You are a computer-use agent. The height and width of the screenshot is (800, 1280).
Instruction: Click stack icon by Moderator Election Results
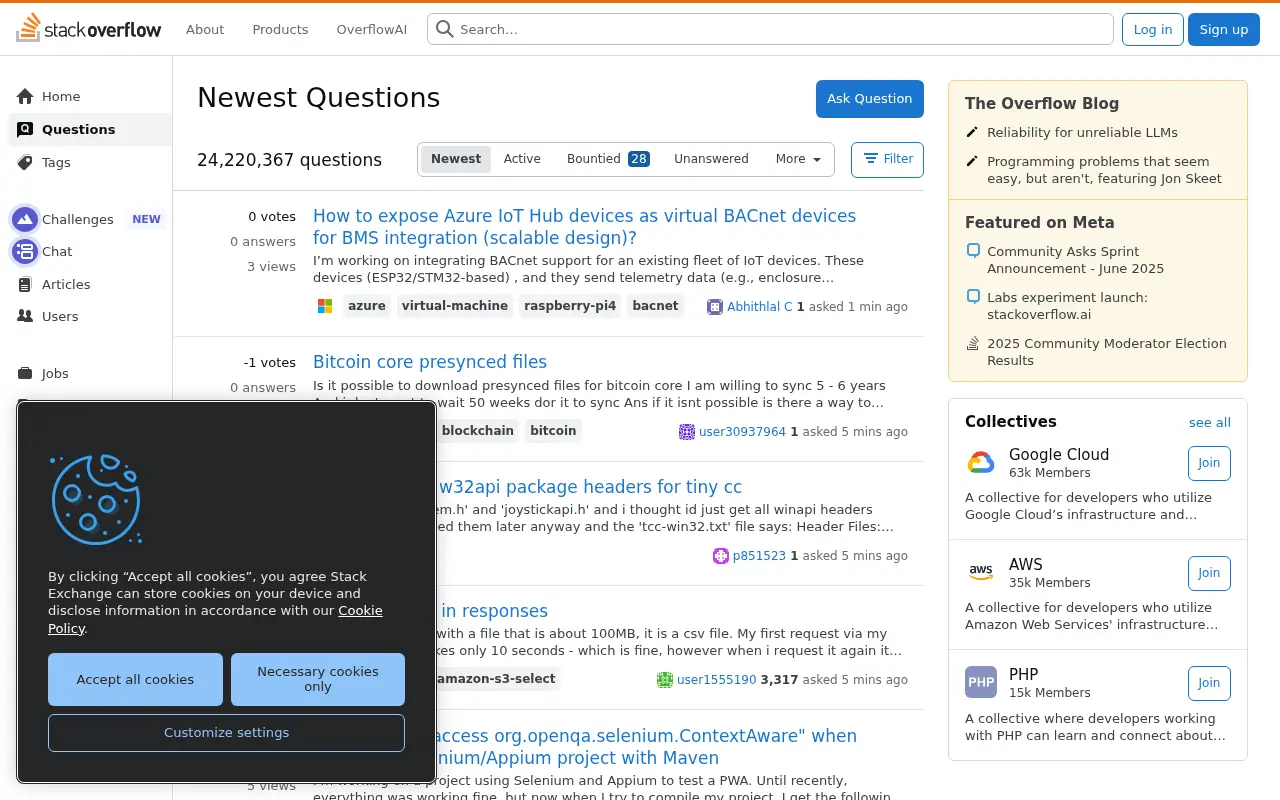[973, 343]
